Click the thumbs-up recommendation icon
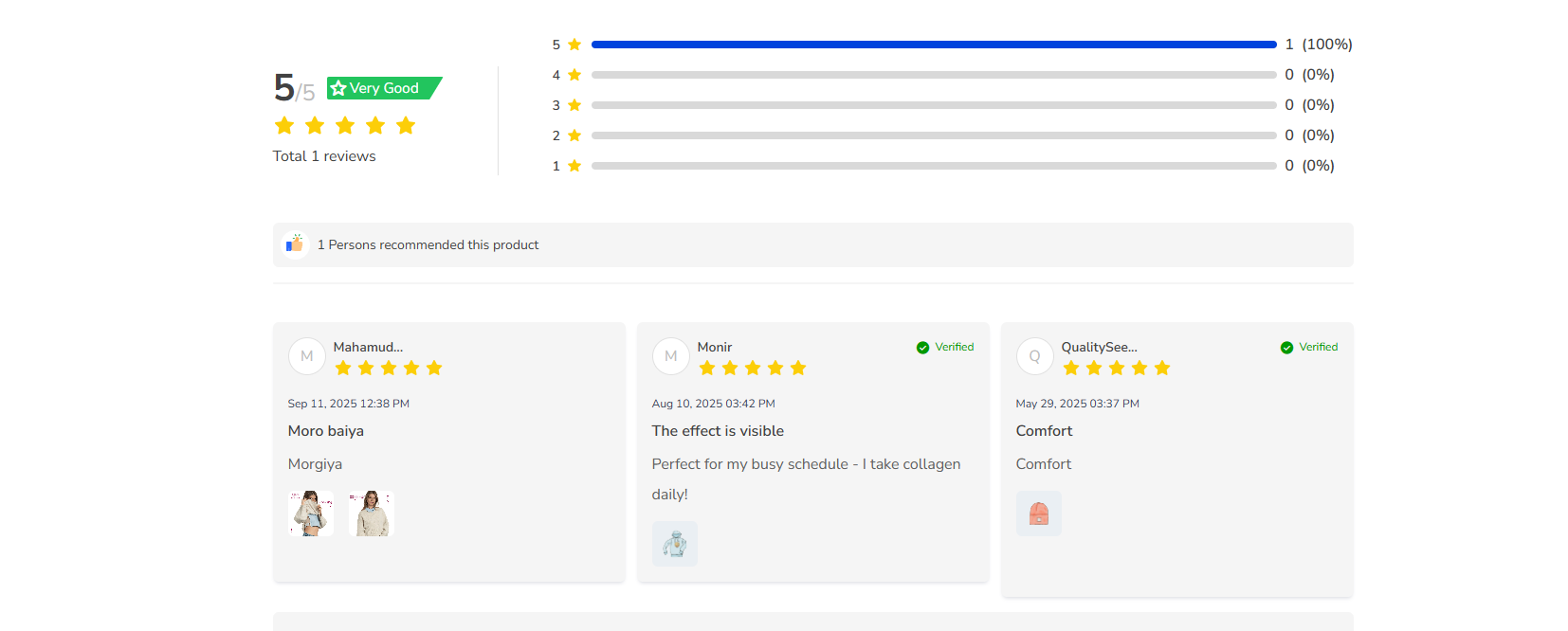Image resolution: width=1568 pixels, height=631 pixels. pos(295,244)
